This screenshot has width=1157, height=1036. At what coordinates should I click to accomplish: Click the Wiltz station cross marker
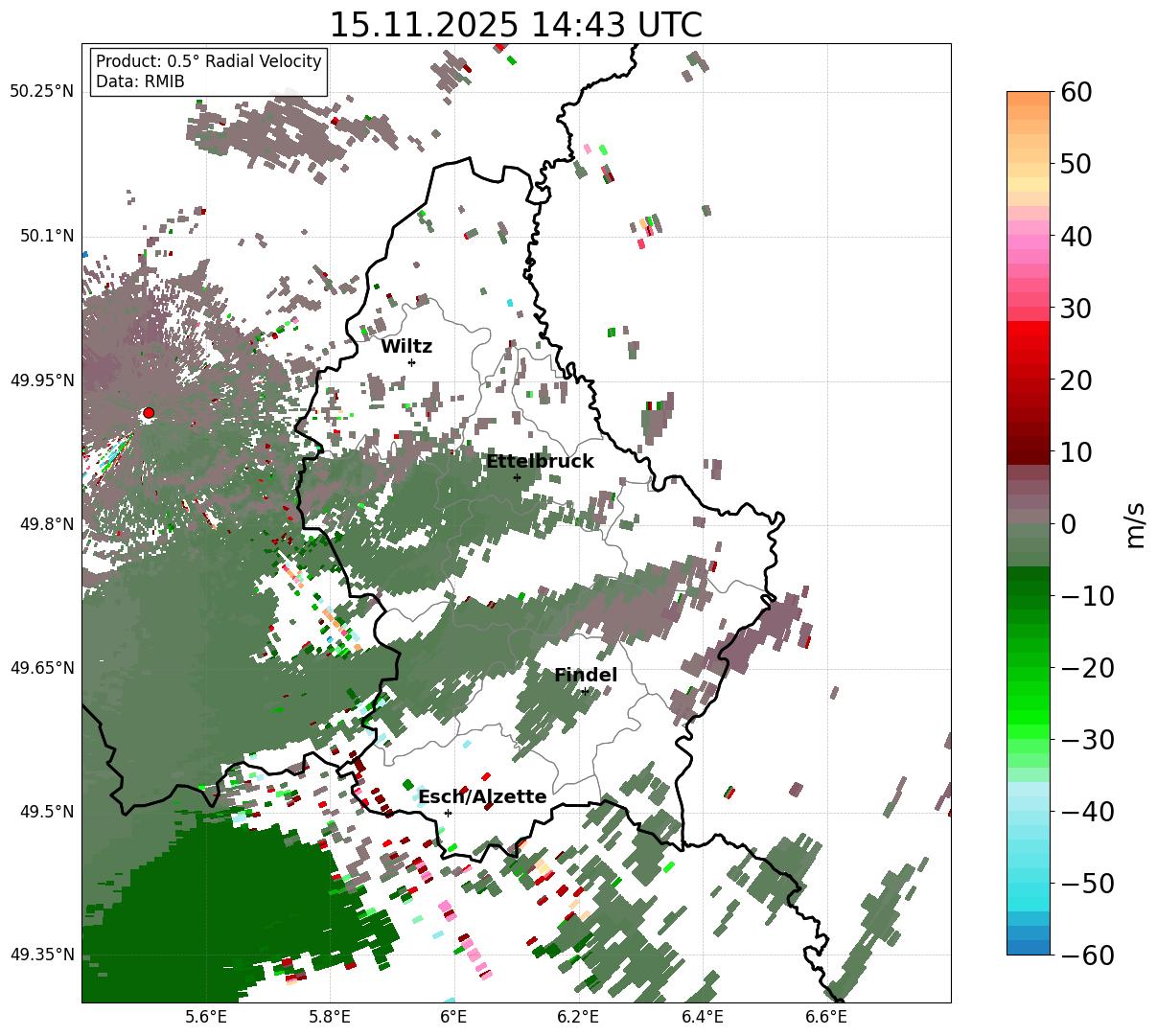[x=411, y=362]
